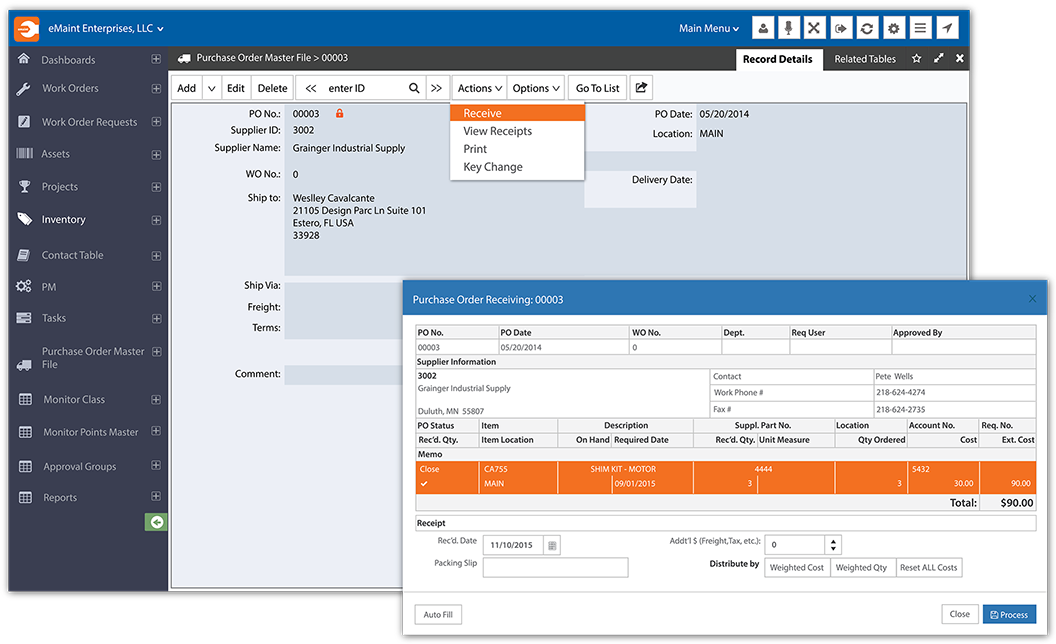Click the Projects trophy icon
Image resolution: width=1056 pixels, height=644 pixels.
[24, 187]
